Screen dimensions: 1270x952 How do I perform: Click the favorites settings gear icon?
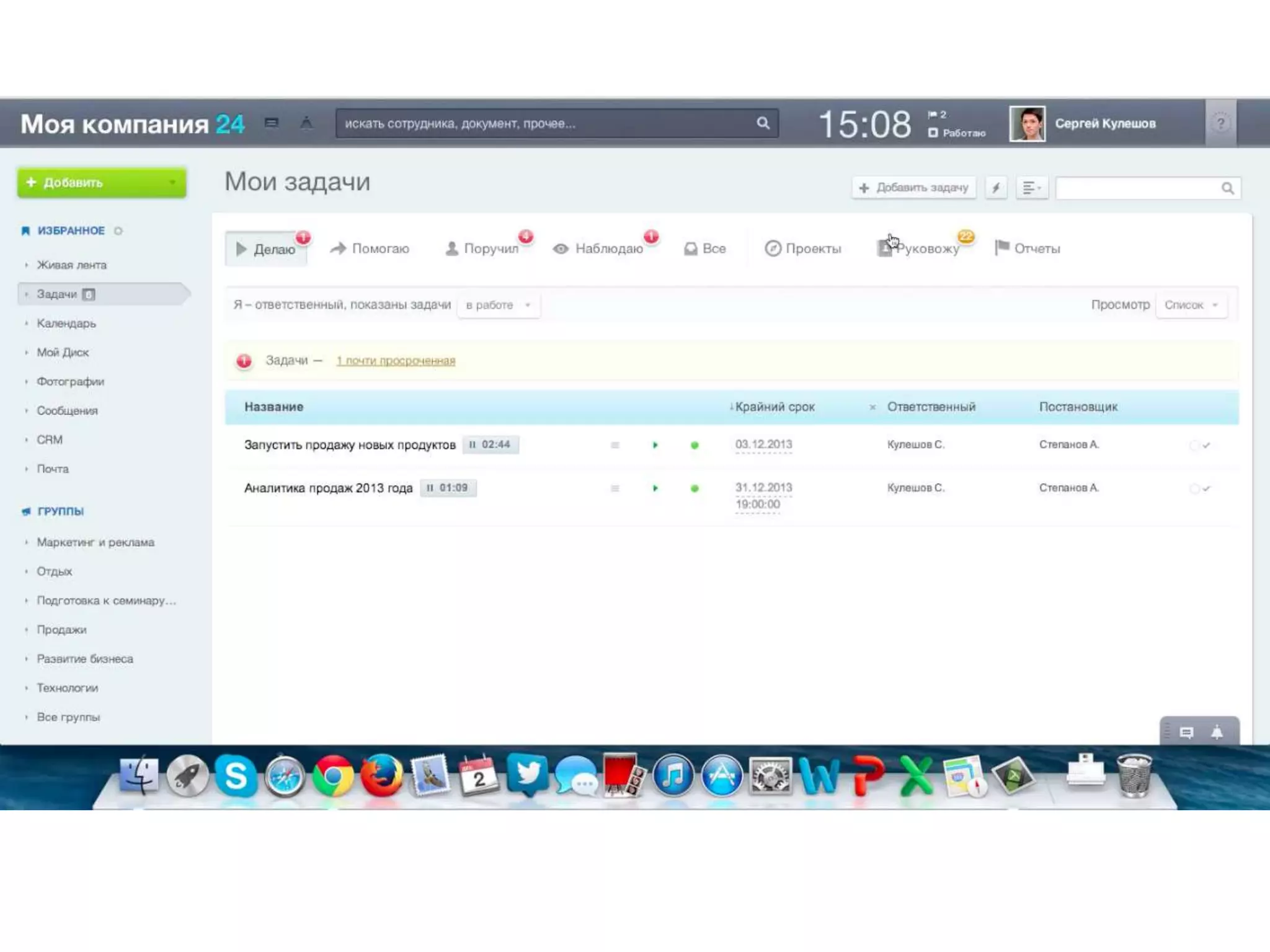pos(118,231)
